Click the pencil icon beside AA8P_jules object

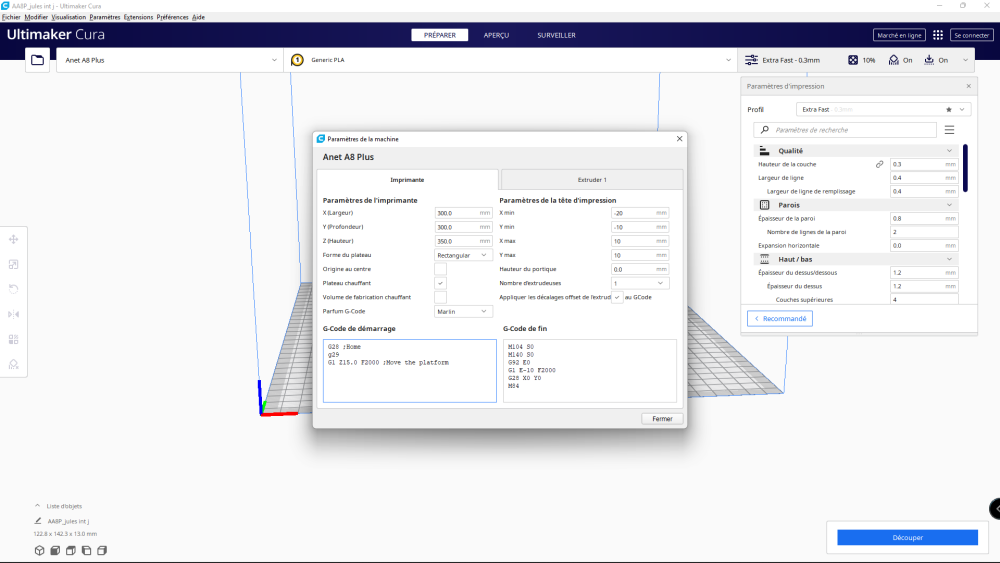point(38,521)
